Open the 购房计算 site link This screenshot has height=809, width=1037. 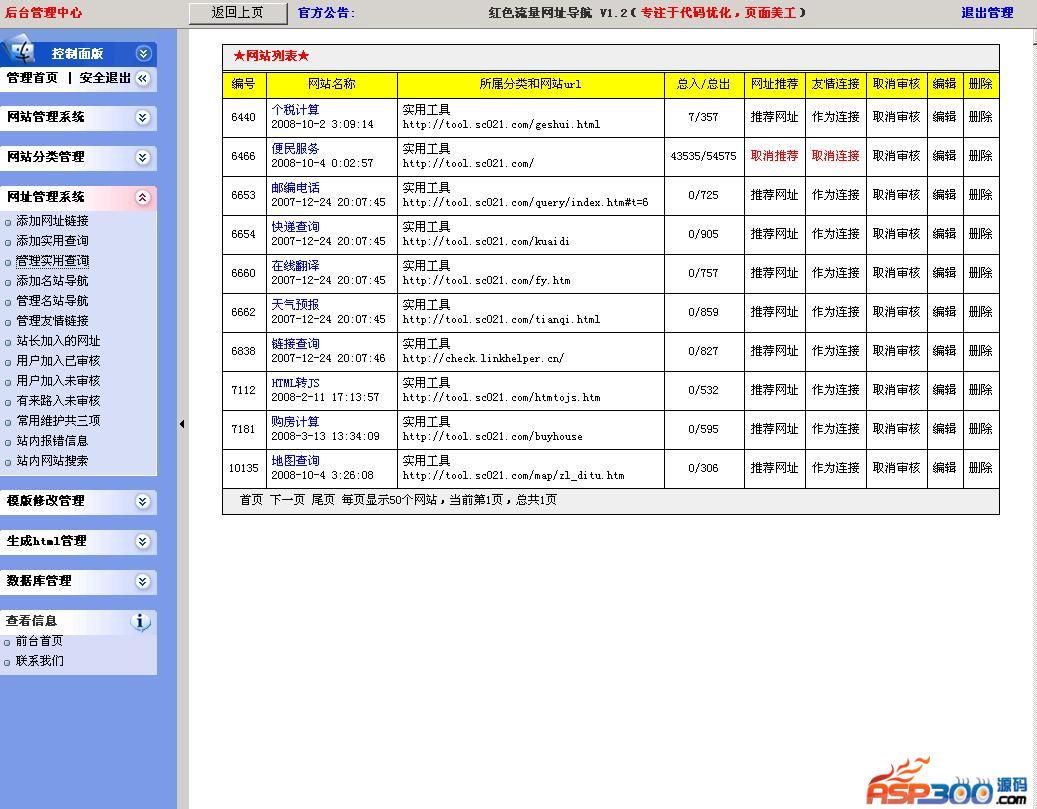(x=295, y=422)
